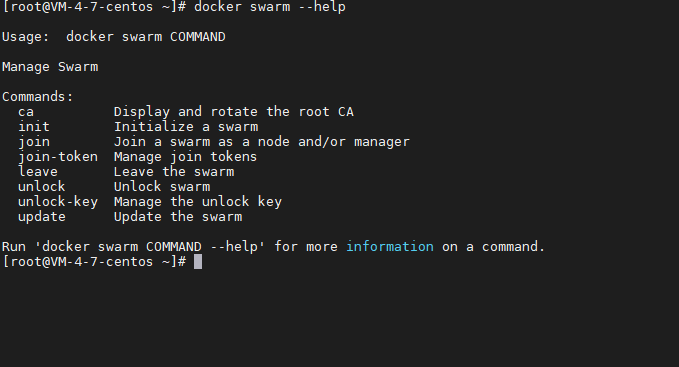Click the 'join-token' command entry
Viewport: 679px width, 367px height.
click(x=58, y=157)
